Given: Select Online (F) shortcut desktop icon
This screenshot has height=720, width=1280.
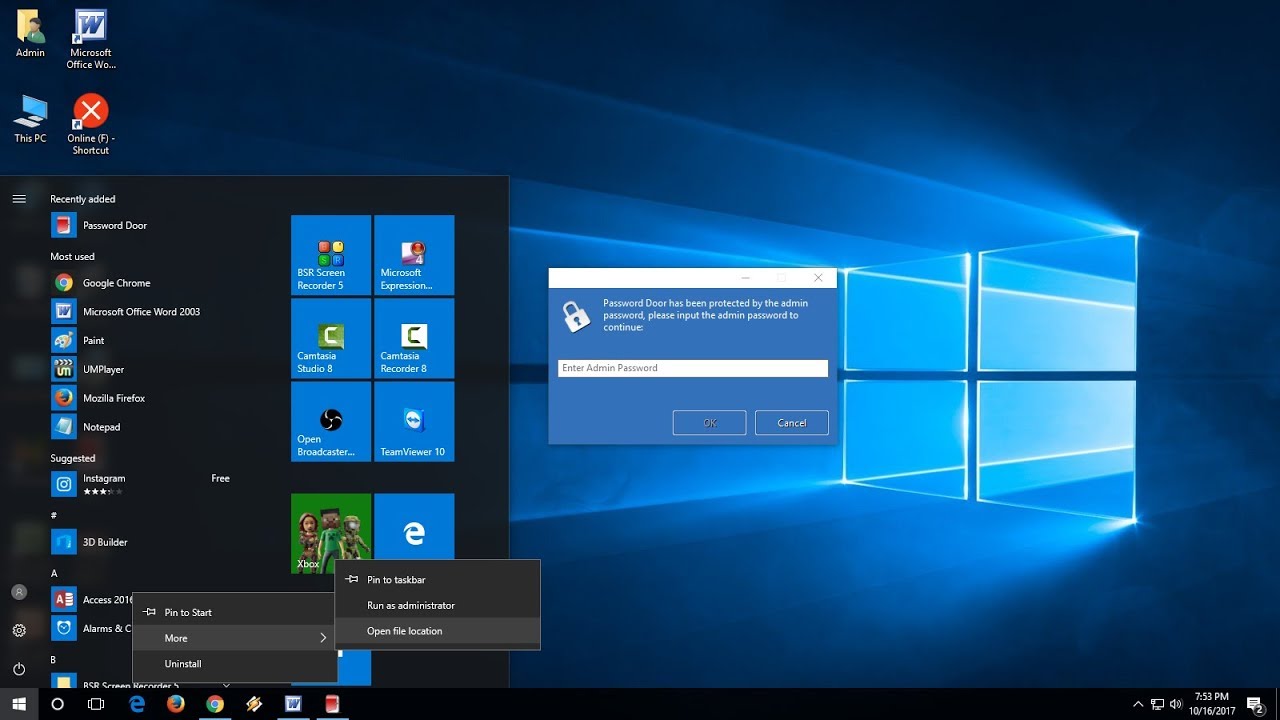Looking at the screenshot, I should [x=91, y=125].
